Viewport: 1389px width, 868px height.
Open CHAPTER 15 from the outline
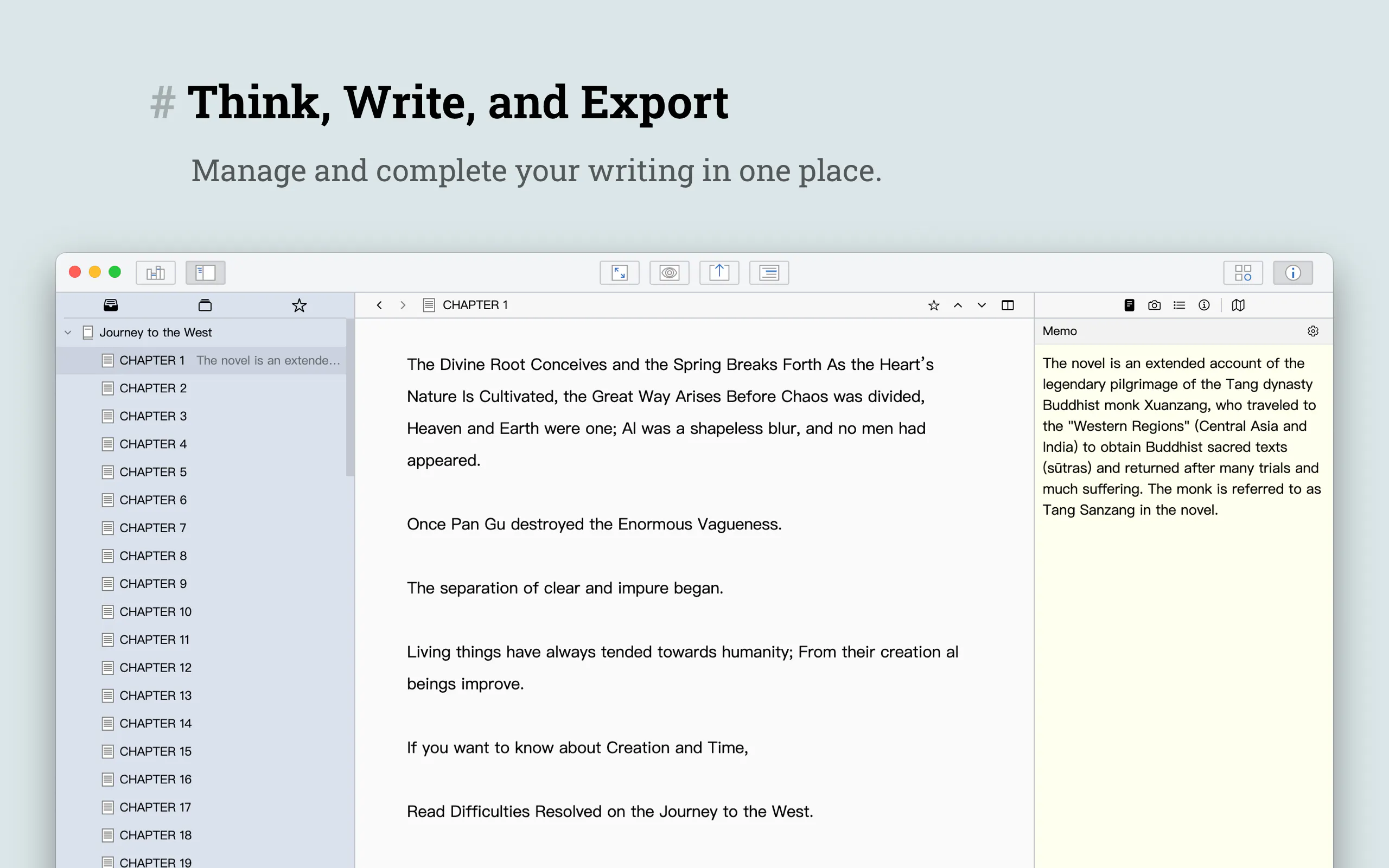(201, 751)
